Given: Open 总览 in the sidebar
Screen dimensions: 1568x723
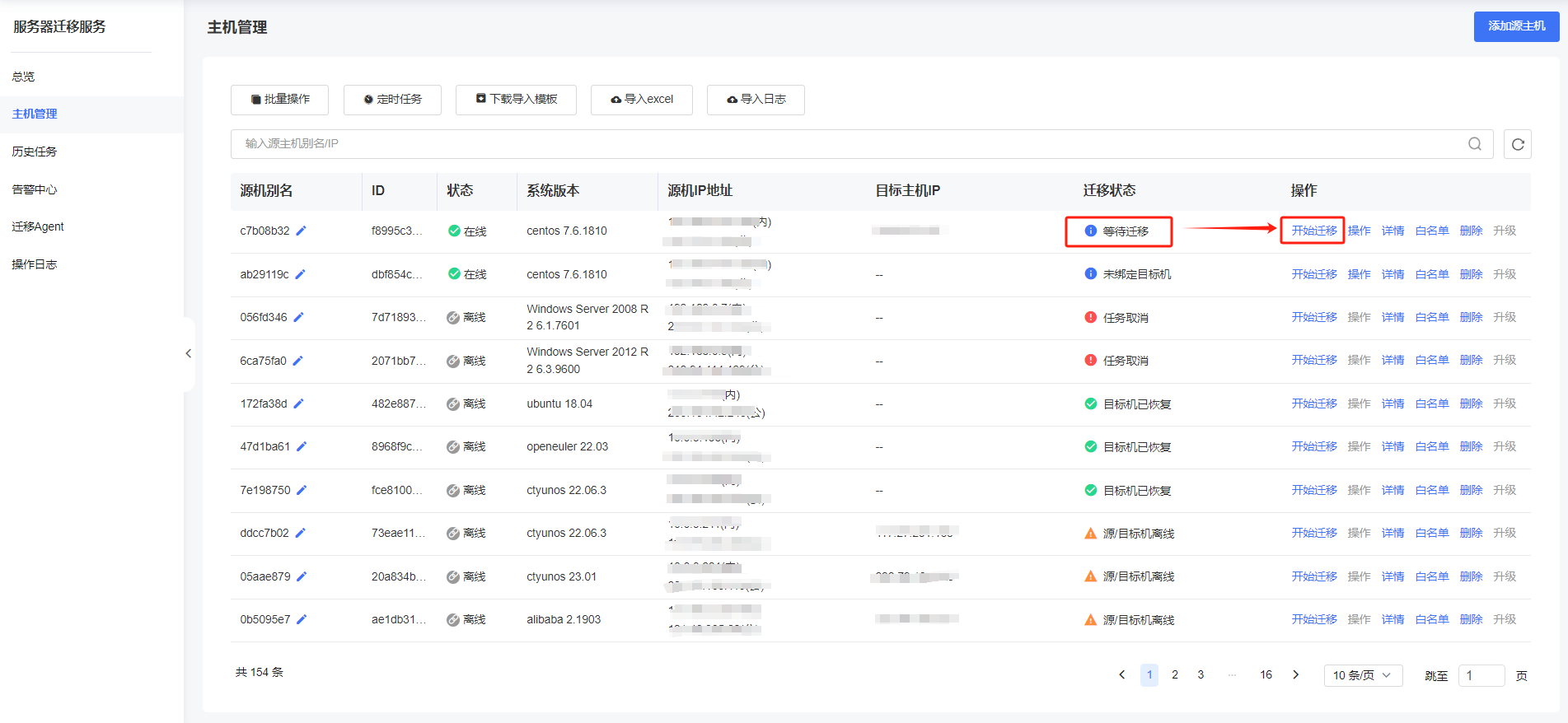Looking at the screenshot, I should tap(23, 77).
